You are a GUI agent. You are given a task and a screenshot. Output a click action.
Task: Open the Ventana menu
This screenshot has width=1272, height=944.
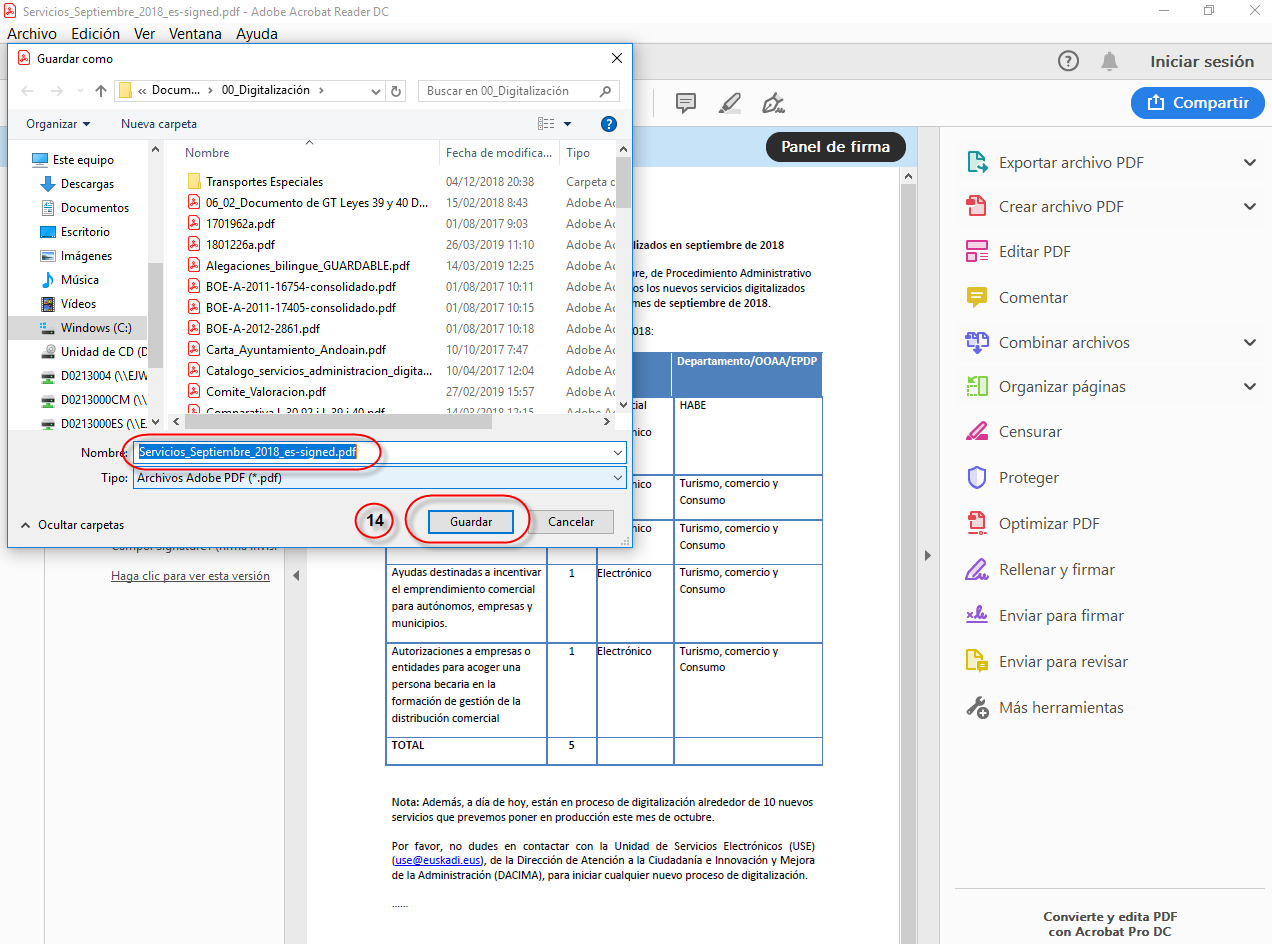[195, 34]
